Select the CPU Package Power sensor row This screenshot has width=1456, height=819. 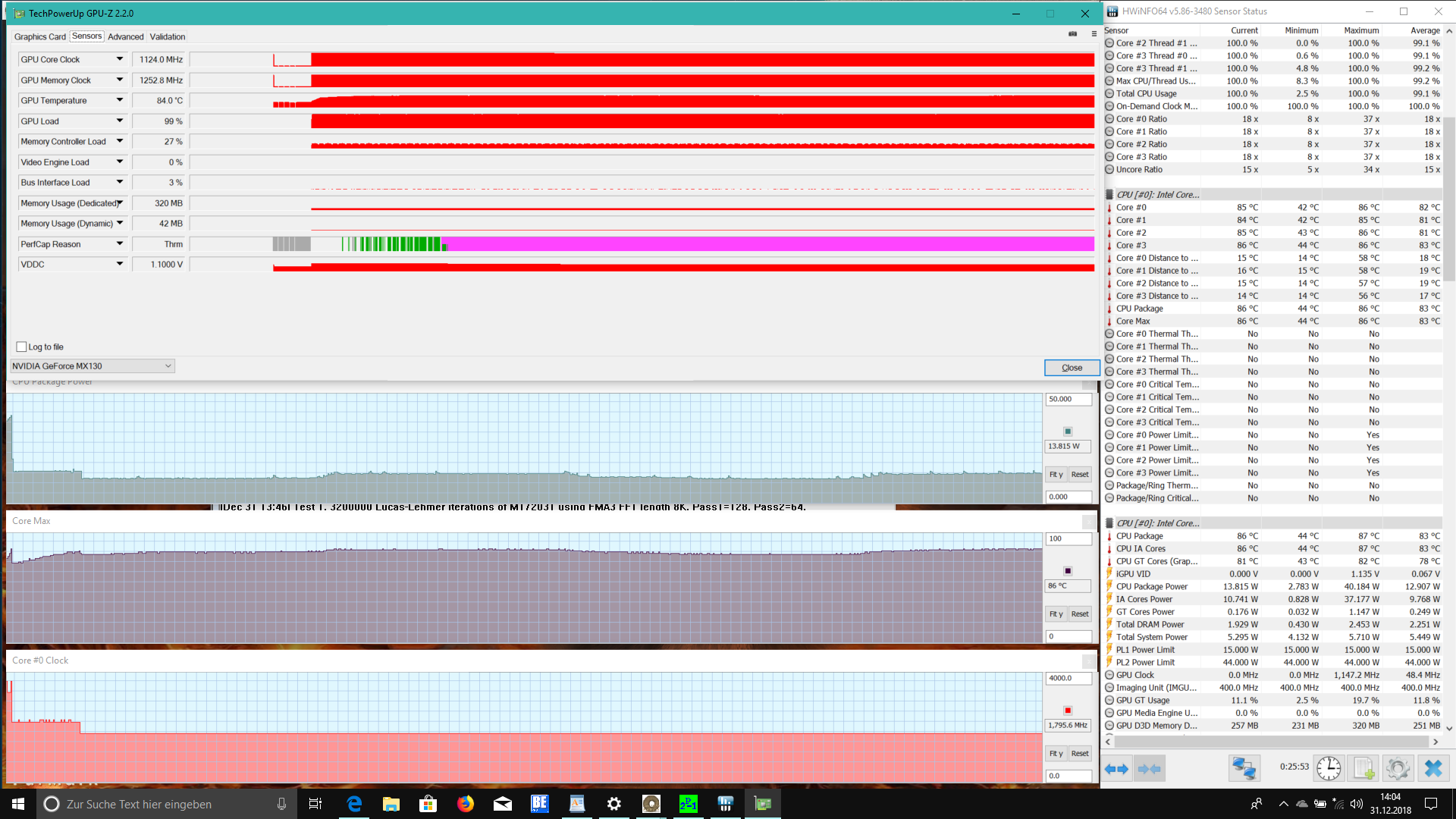(1273, 586)
